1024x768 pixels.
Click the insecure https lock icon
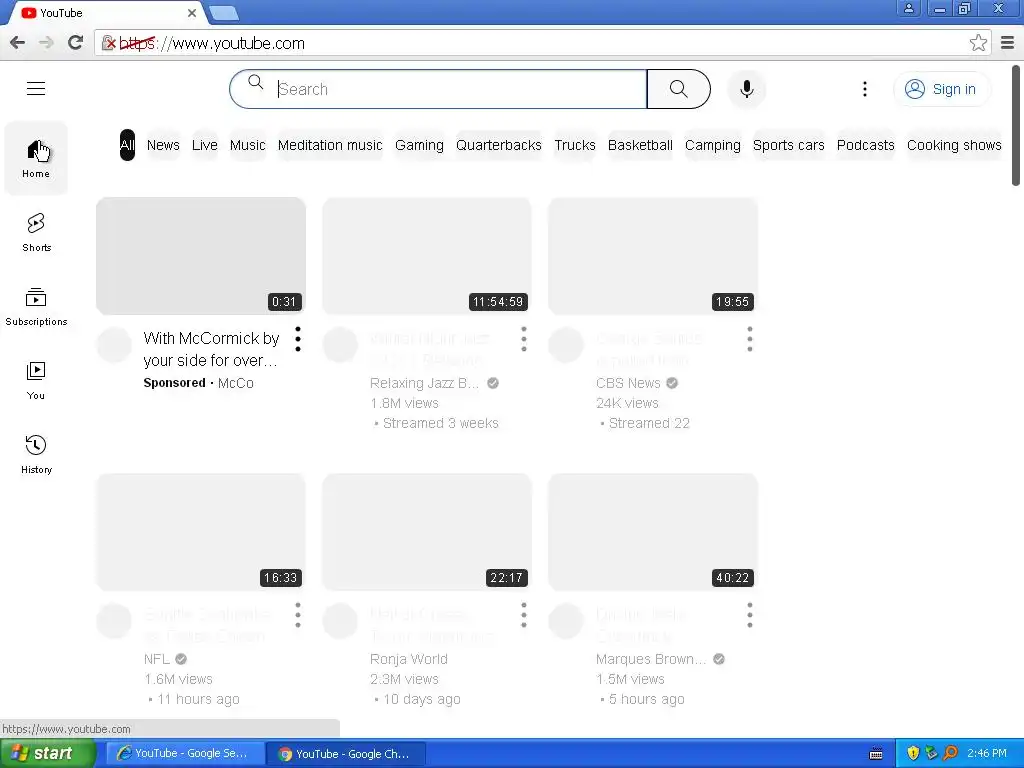click(108, 43)
